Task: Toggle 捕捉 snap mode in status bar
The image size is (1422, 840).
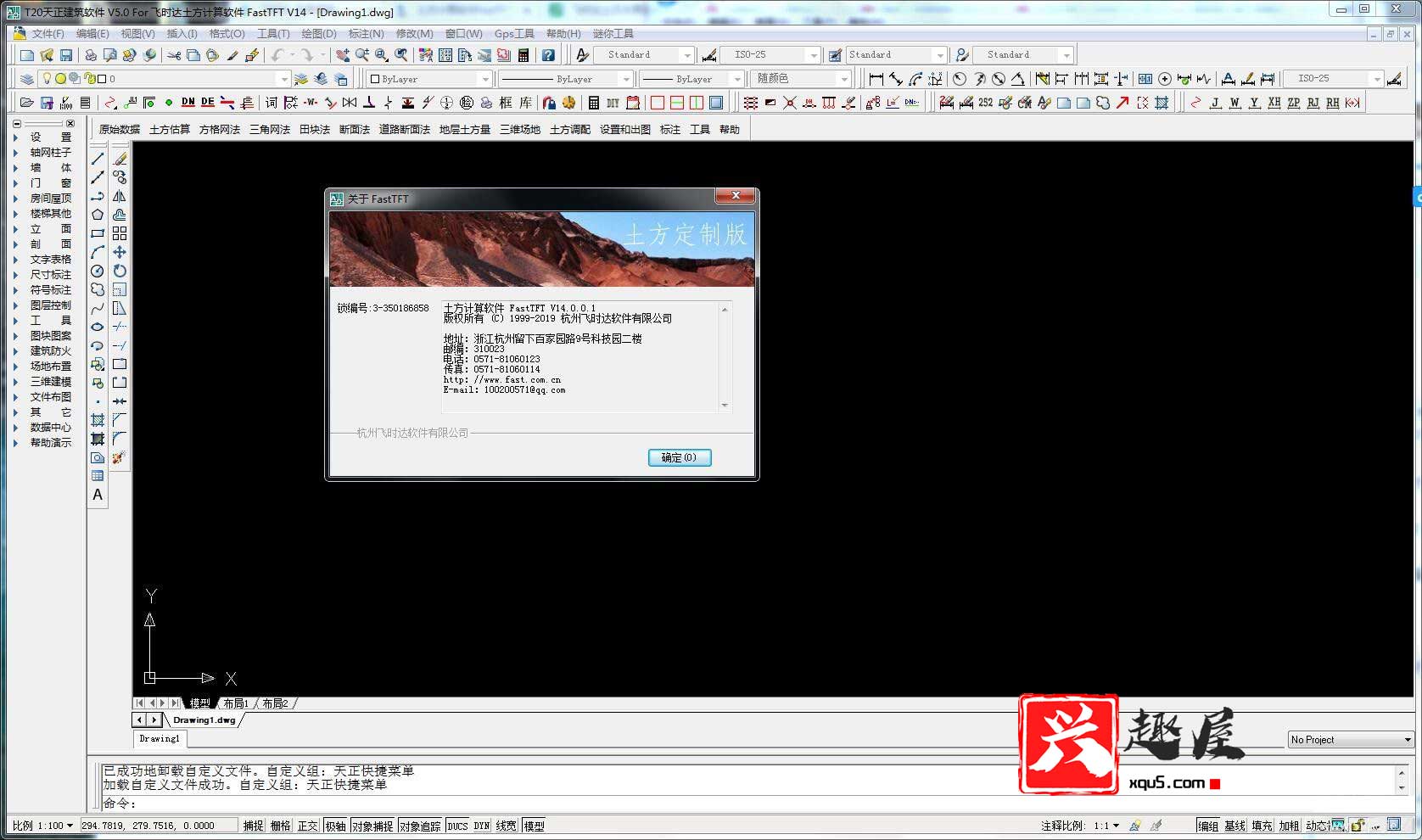Action: point(253,826)
